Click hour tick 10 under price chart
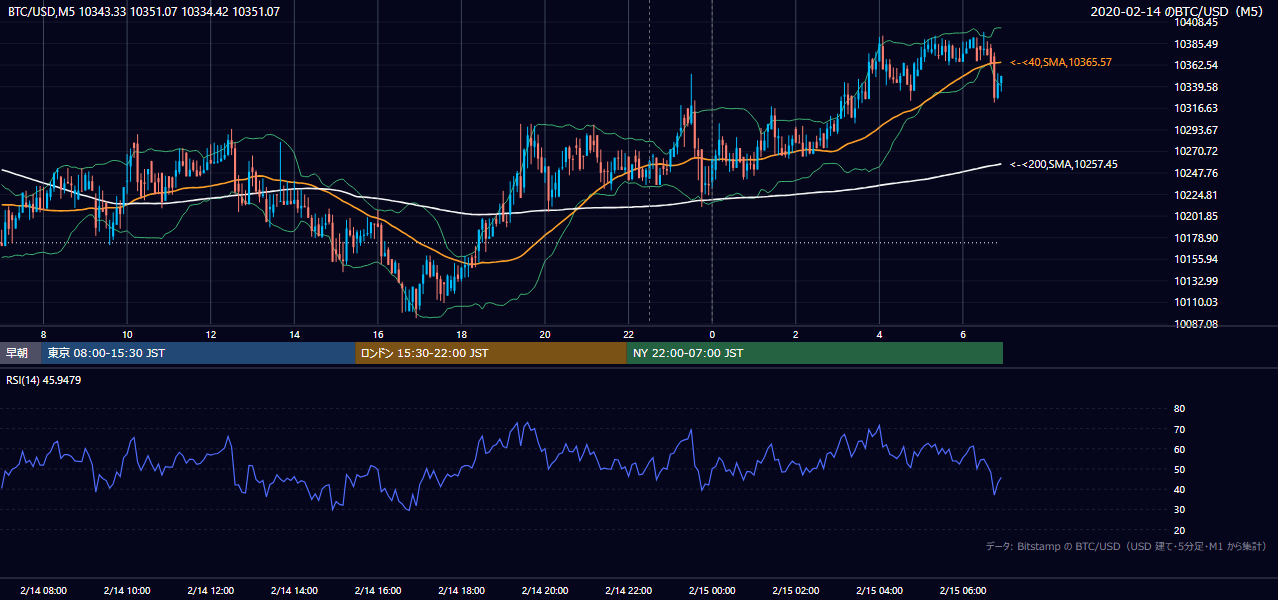 tap(127, 334)
